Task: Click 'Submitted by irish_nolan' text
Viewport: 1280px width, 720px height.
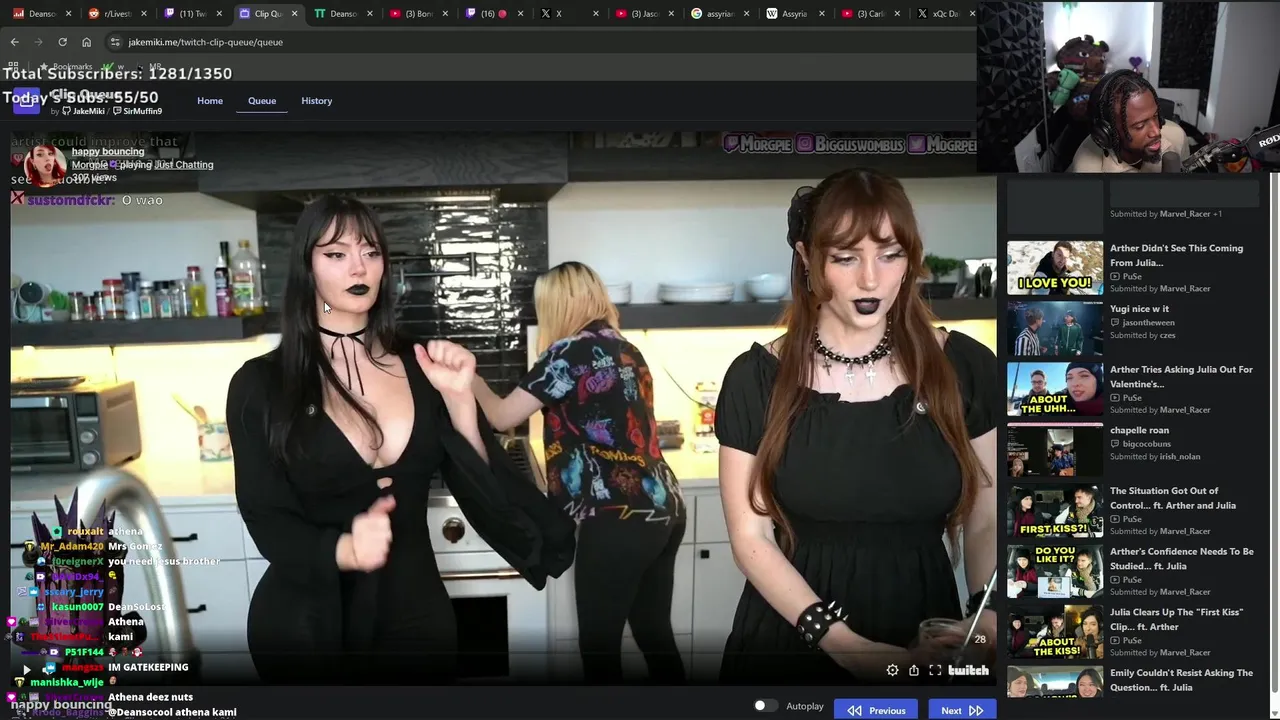Action: pyautogui.click(x=1155, y=457)
